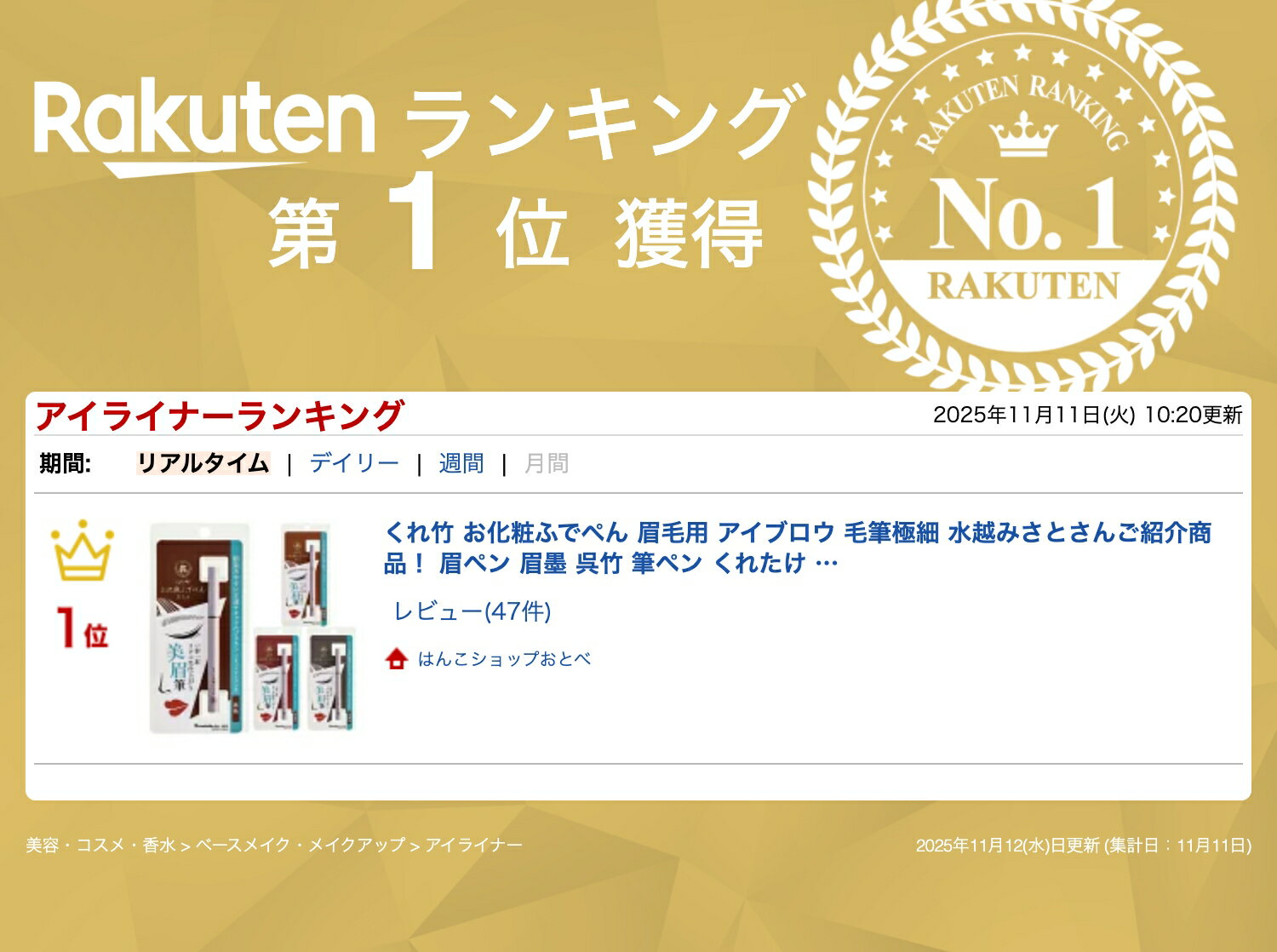Viewport: 1277px width, 952px height.
Task: Switch to the デイリー ranking period
Action: click(x=354, y=463)
